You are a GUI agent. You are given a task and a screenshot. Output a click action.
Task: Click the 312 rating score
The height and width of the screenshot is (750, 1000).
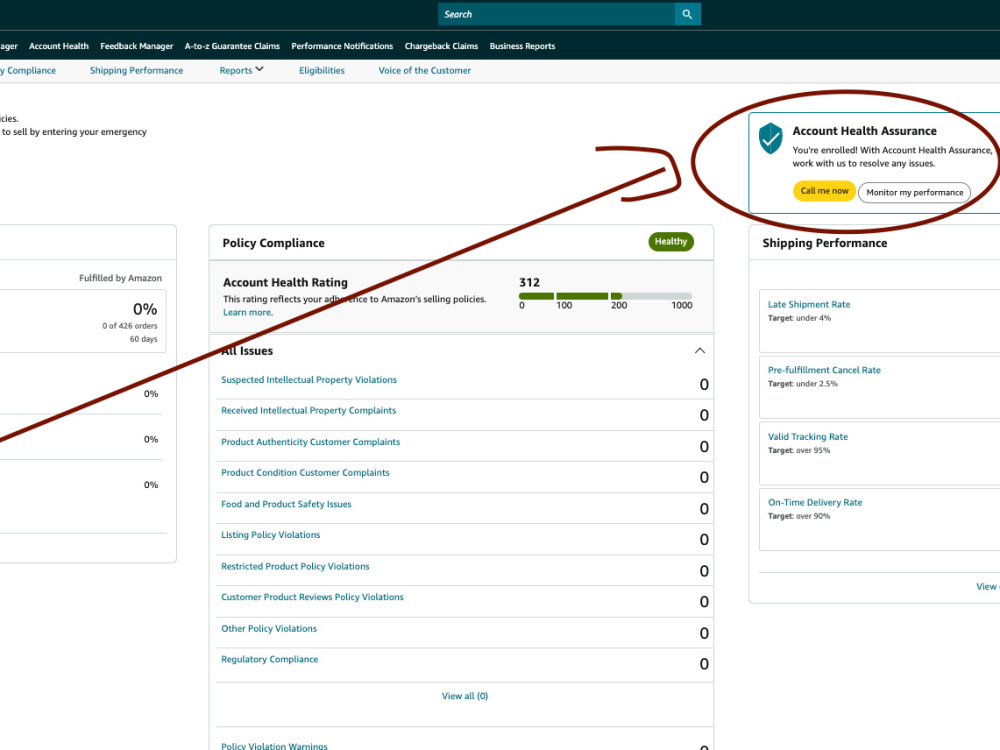(x=529, y=282)
